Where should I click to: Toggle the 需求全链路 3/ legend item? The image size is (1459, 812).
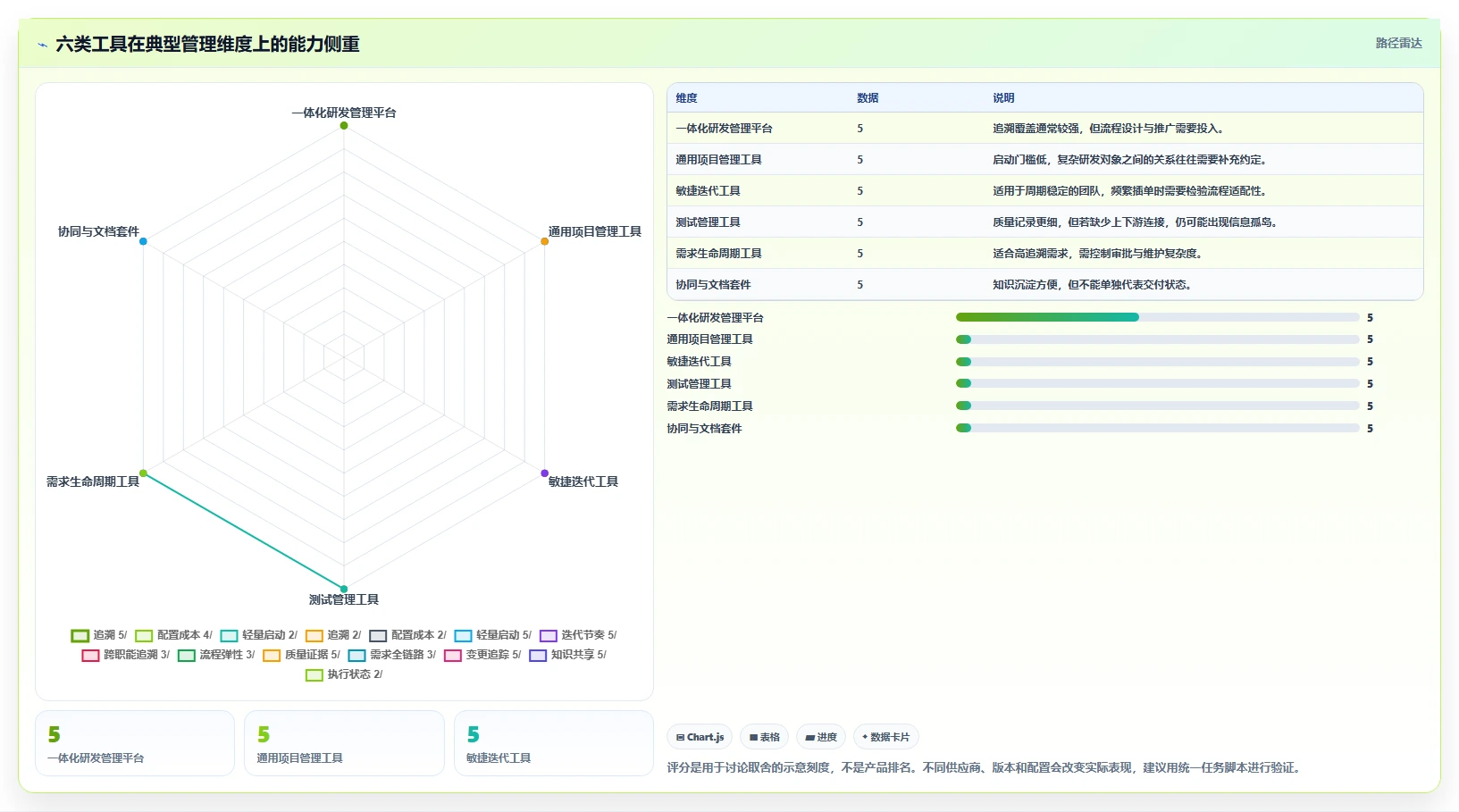tap(391, 655)
